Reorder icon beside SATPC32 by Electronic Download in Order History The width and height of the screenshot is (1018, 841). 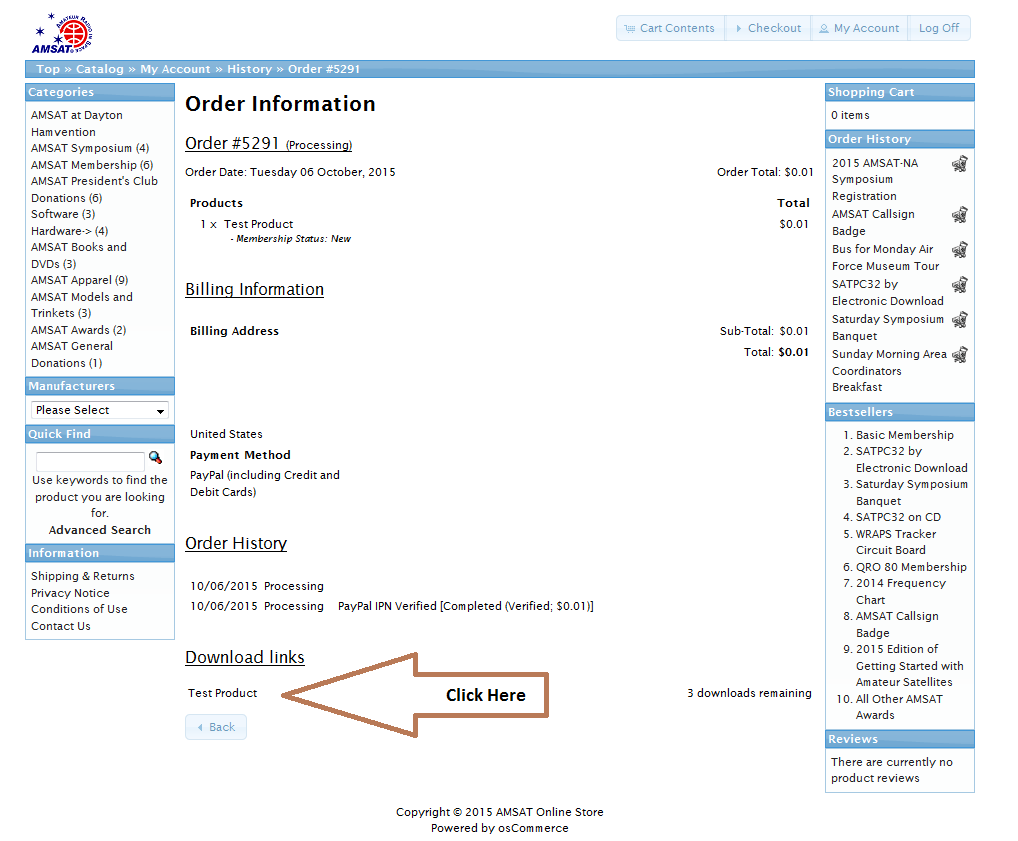click(960, 285)
